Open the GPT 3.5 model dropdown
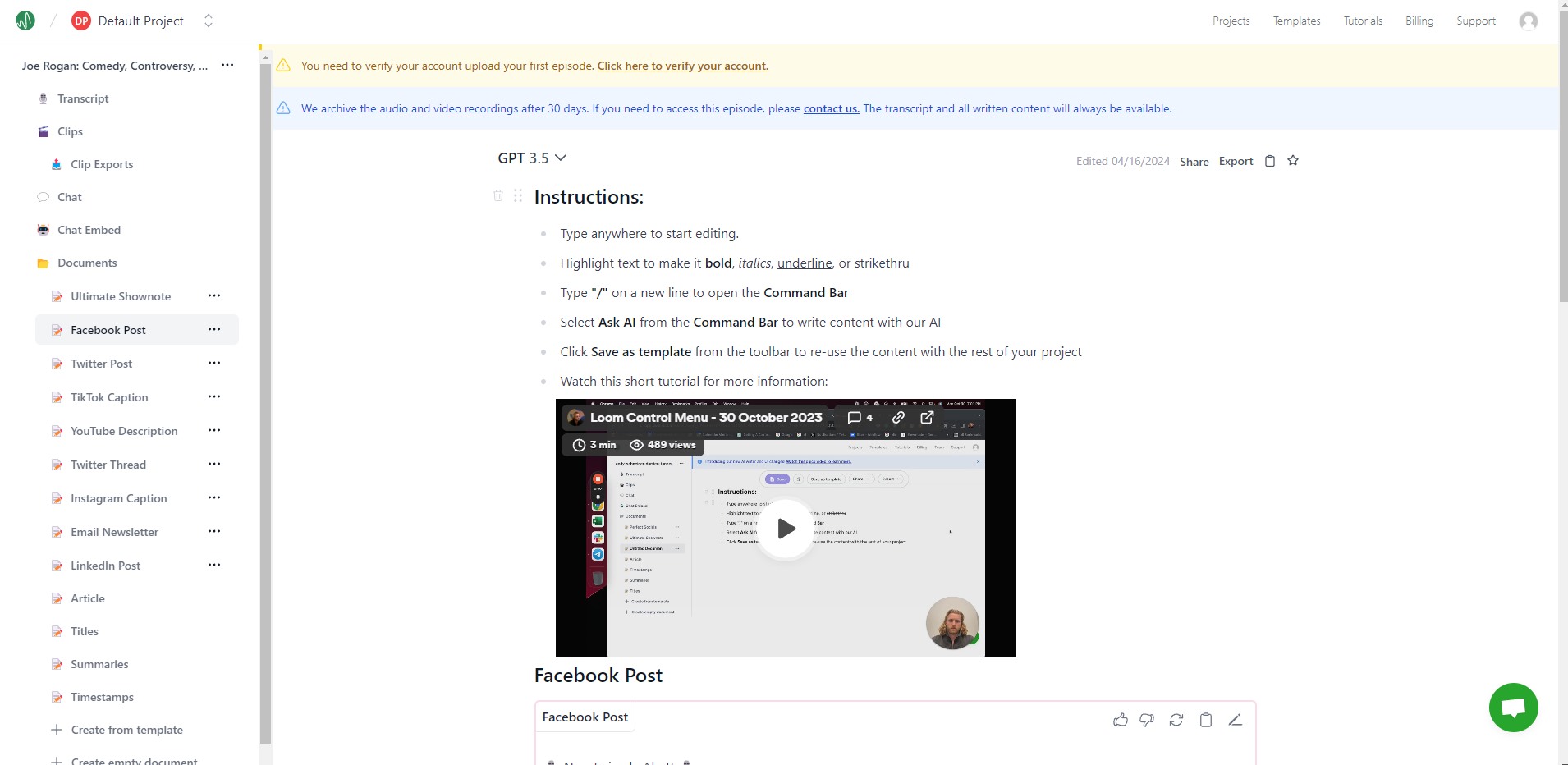Image resolution: width=1568 pixels, height=765 pixels. click(532, 158)
